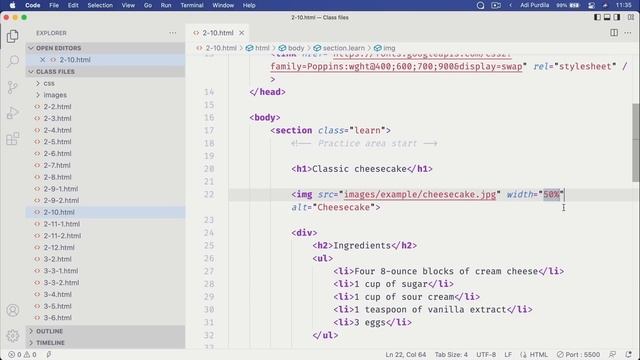Open the Manage gear icon
This screenshot has height=360, width=640.
[x=13, y=336]
